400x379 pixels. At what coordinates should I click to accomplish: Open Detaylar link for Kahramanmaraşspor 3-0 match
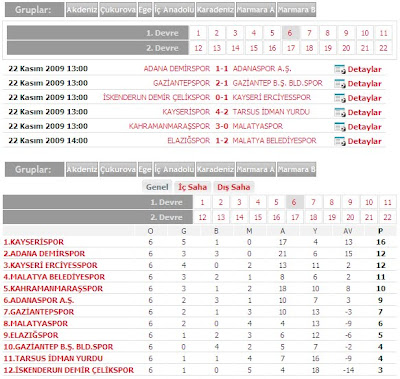pos(364,127)
